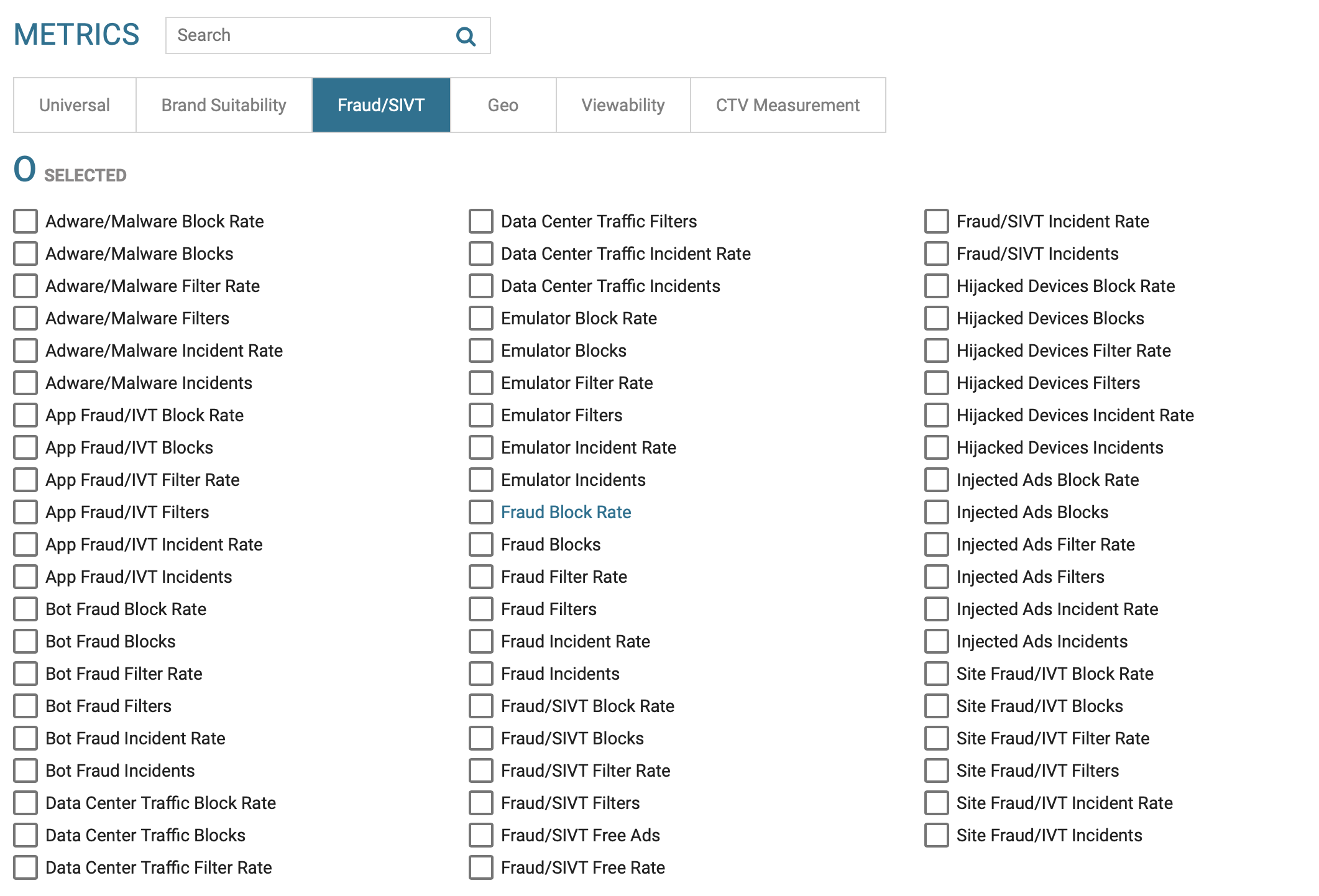Viewport: 1319px width, 896px height.
Task: Check the Site Fraud/IVT Incidents checkbox
Action: pos(937,835)
